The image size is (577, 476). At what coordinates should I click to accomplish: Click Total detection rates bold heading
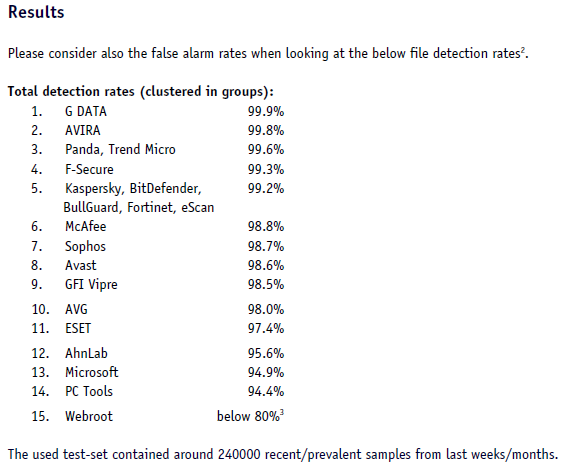pyautogui.click(x=141, y=92)
